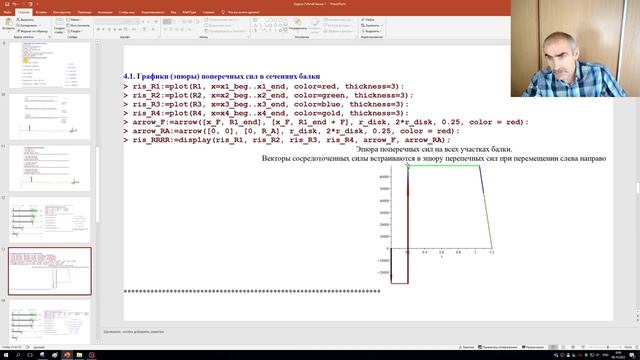Open the Animations (Анимация) ribbon tab
The height and width of the screenshot is (360, 640).
tap(105, 12)
